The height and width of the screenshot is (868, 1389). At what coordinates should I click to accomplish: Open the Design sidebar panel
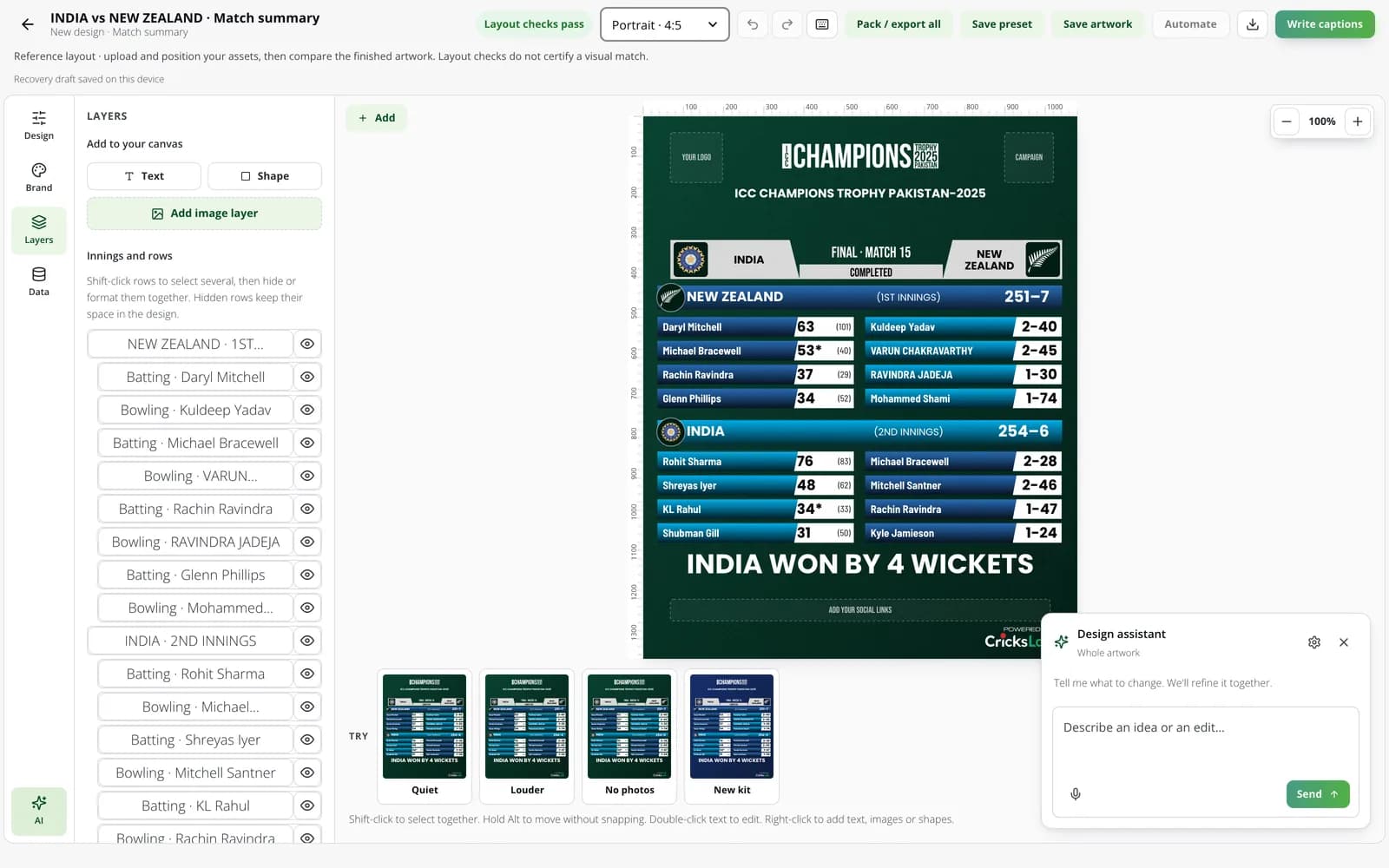tap(39, 125)
